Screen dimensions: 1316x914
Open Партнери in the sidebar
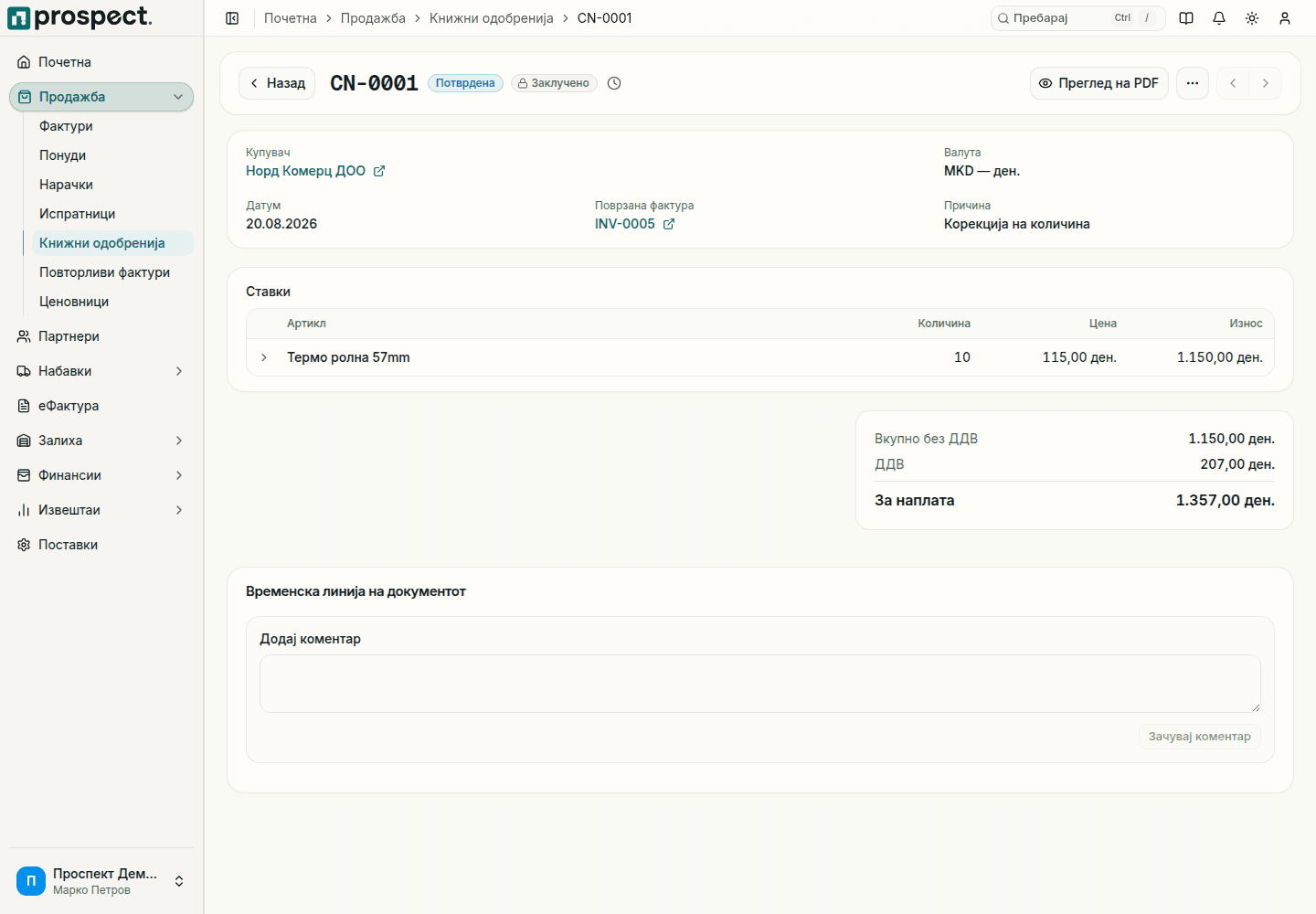[101, 336]
